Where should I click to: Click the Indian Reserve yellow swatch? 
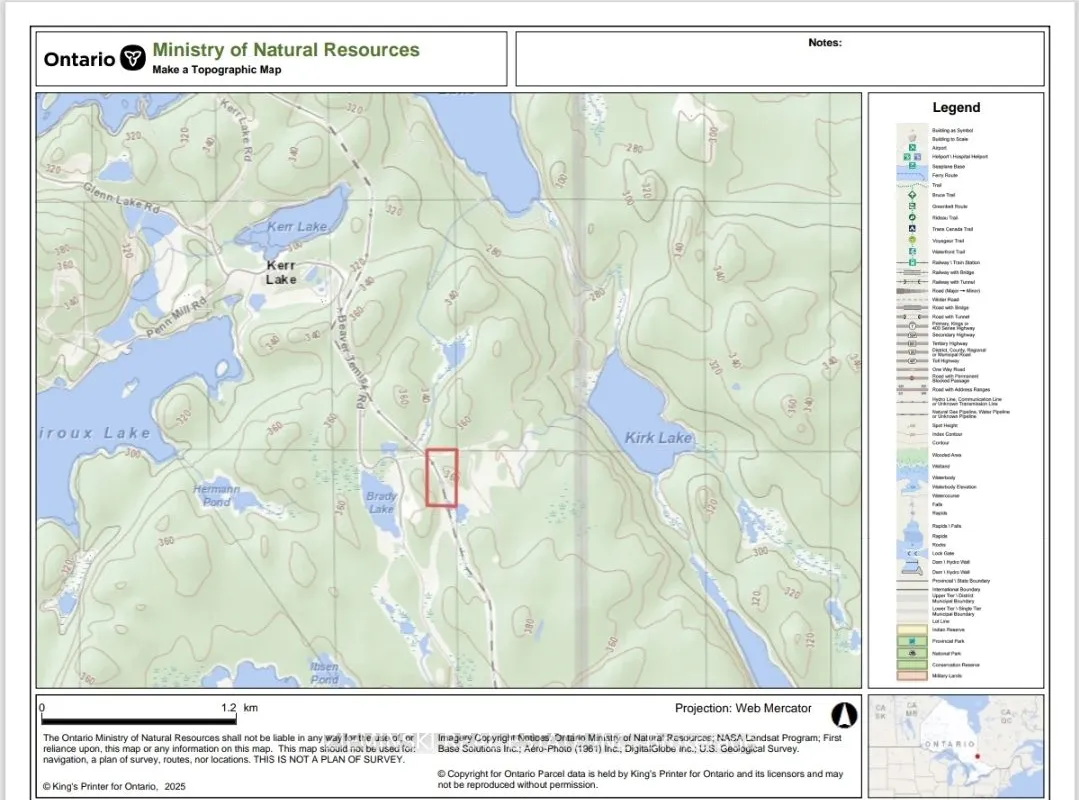912,630
